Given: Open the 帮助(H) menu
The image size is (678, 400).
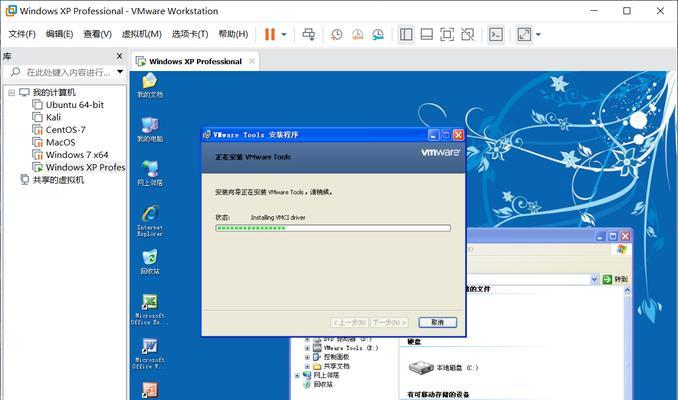Looking at the screenshot, I should coord(233,34).
